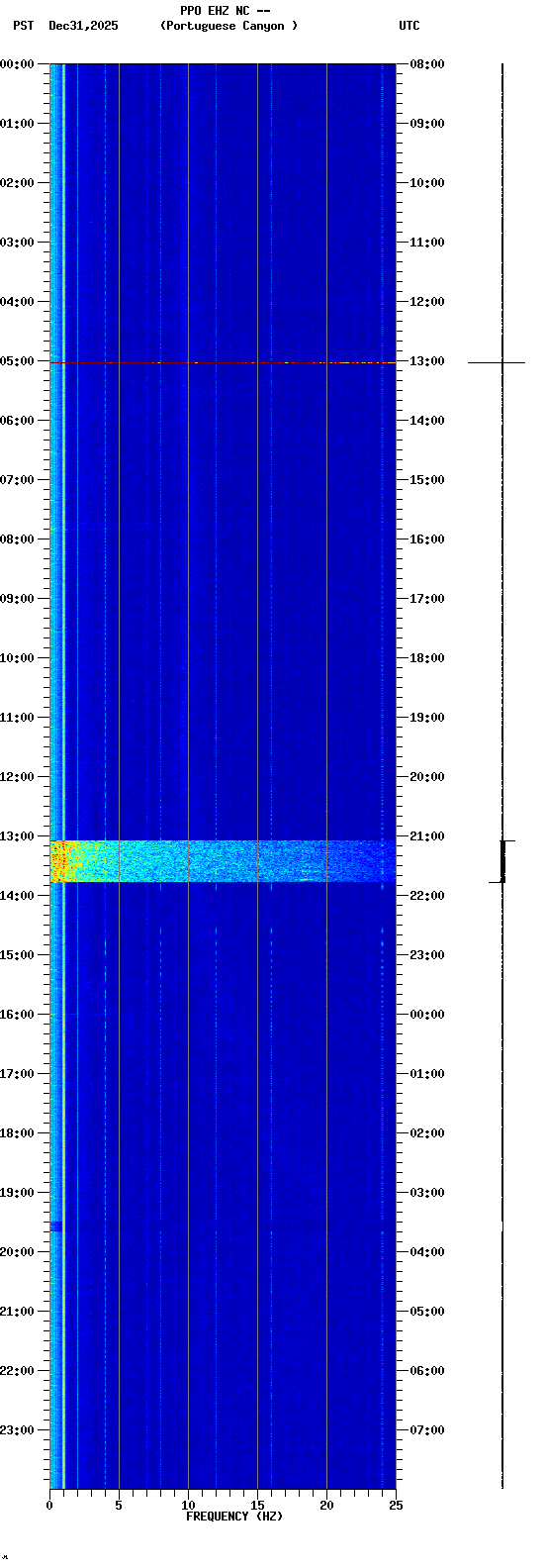Click the red-yellow low-frequency hotspot near 13:30
This screenshot has width=546, height=1568.
[60, 861]
